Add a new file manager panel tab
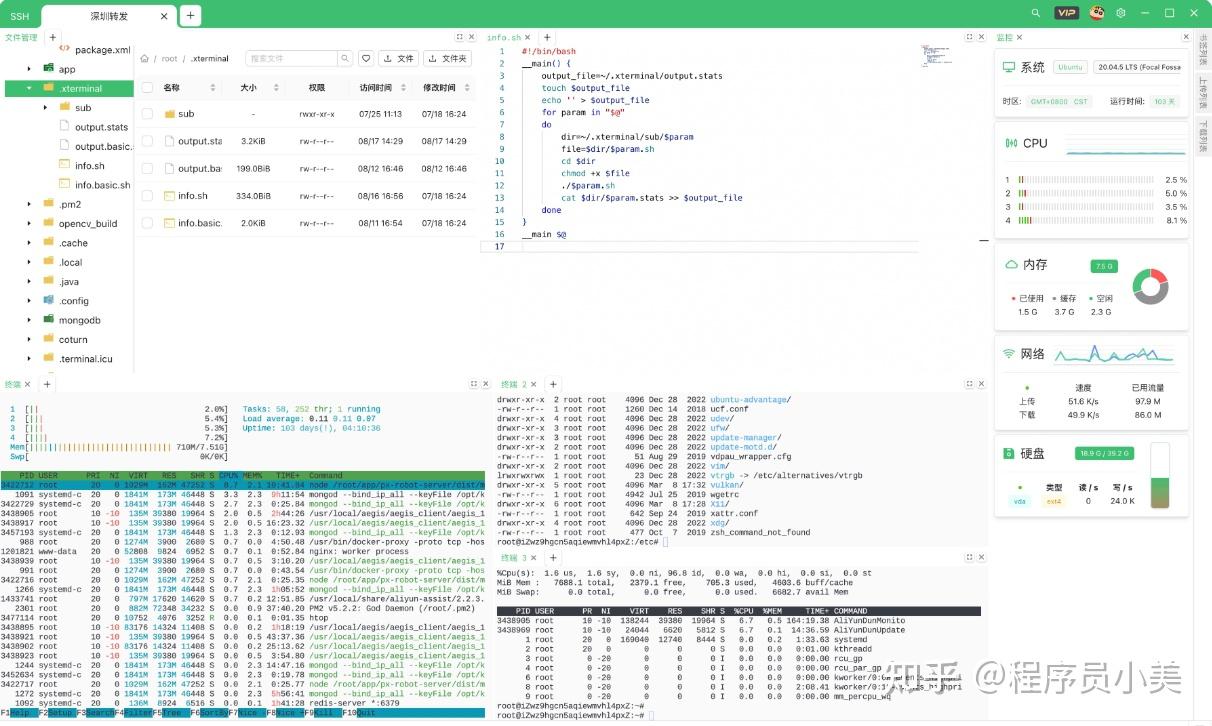The width and height of the screenshot is (1212, 726). [53, 37]
